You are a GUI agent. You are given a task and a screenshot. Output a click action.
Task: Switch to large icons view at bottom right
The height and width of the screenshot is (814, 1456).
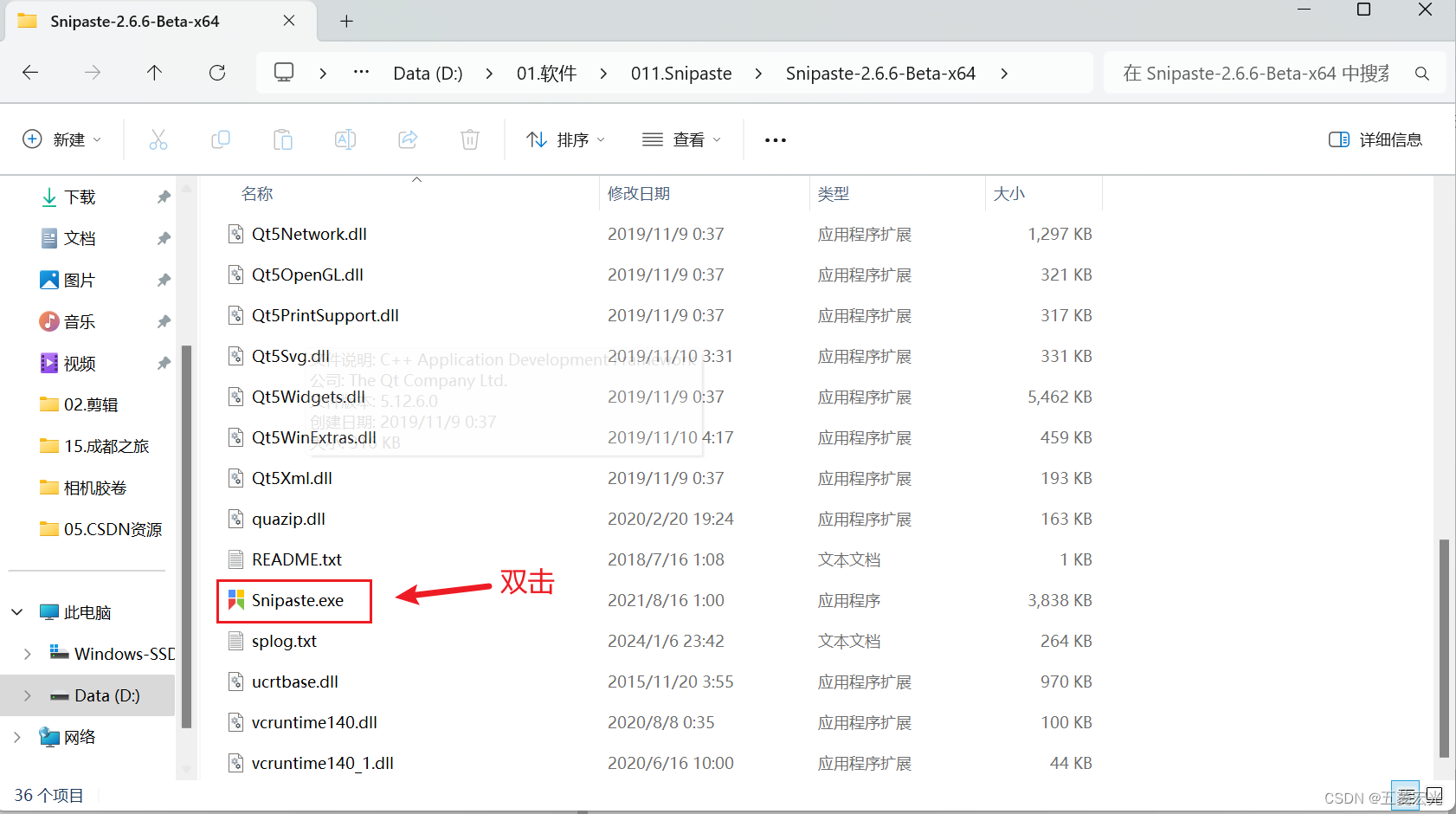coord(1433,794)
